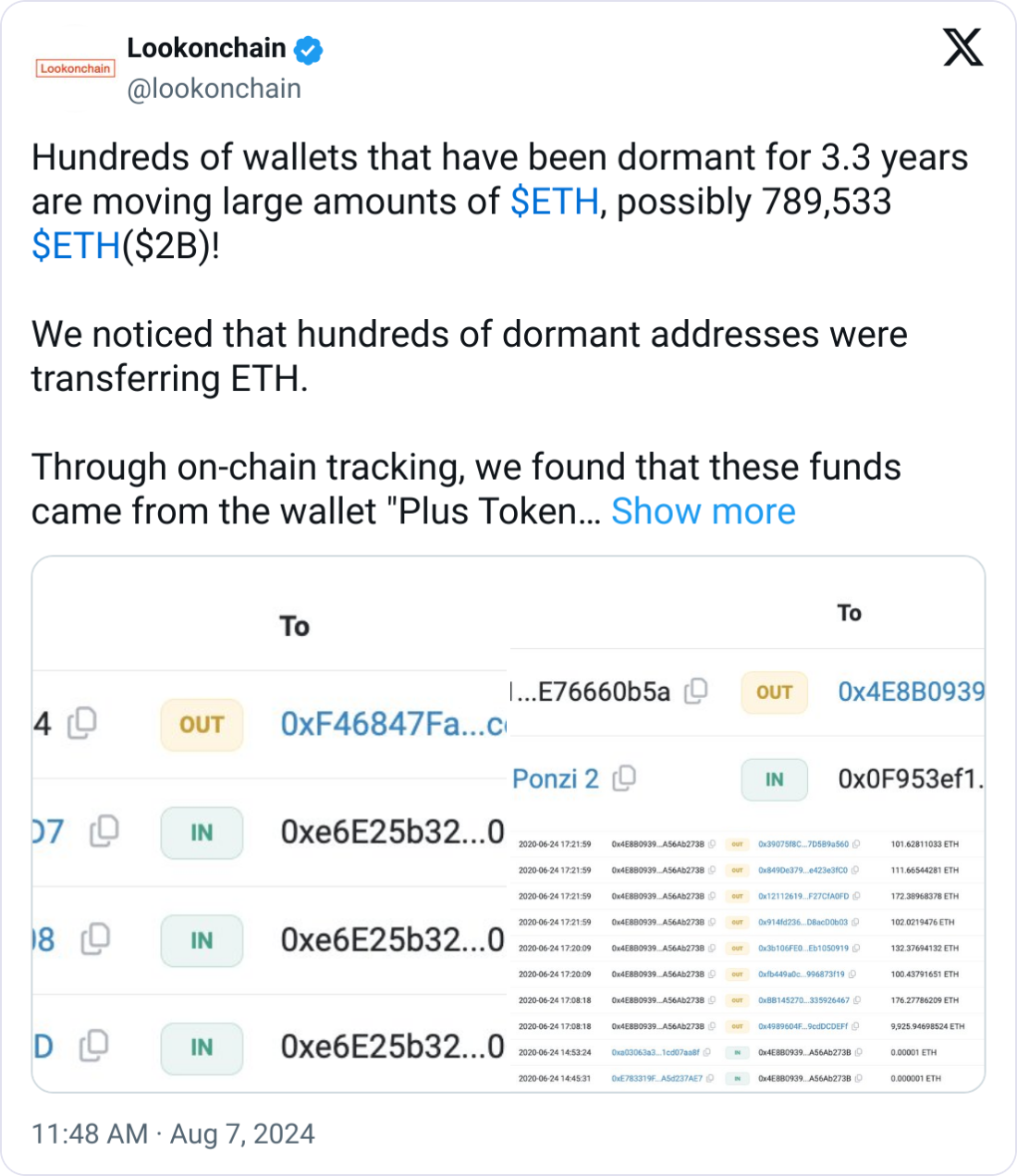The height and width of the screenshot is (1176, 1017).
Task: Click the copy icon beside Ponzi 2
Action: pyautogui.click(x=625, y=778)
